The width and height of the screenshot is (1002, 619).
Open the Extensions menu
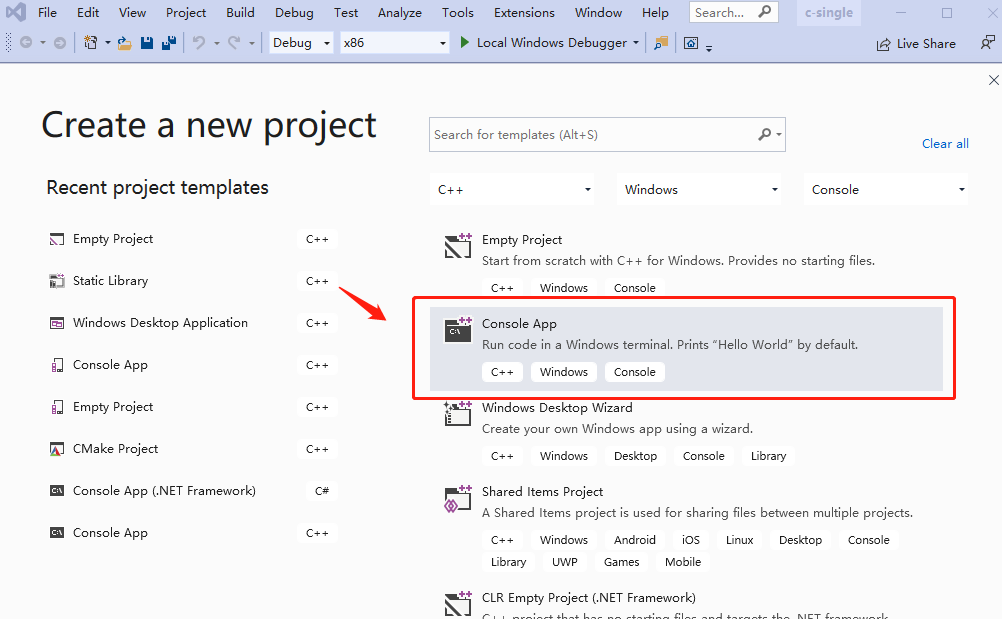tap(523, 12)
